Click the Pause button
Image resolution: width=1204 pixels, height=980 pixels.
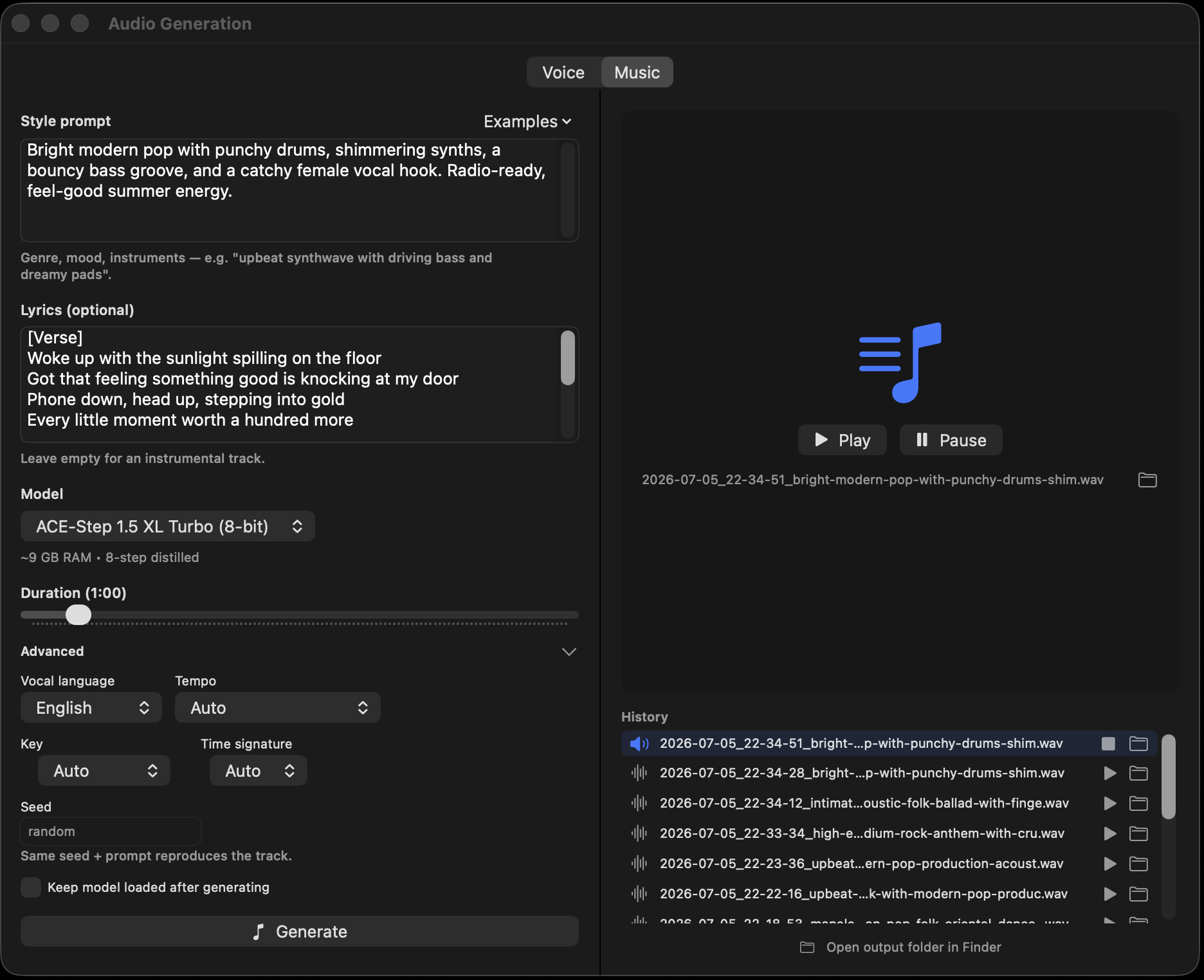pyautogui.click(x=951, y=440)
